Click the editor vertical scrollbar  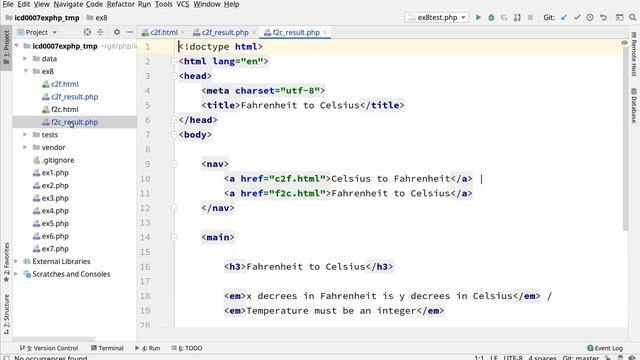point(625,139)
